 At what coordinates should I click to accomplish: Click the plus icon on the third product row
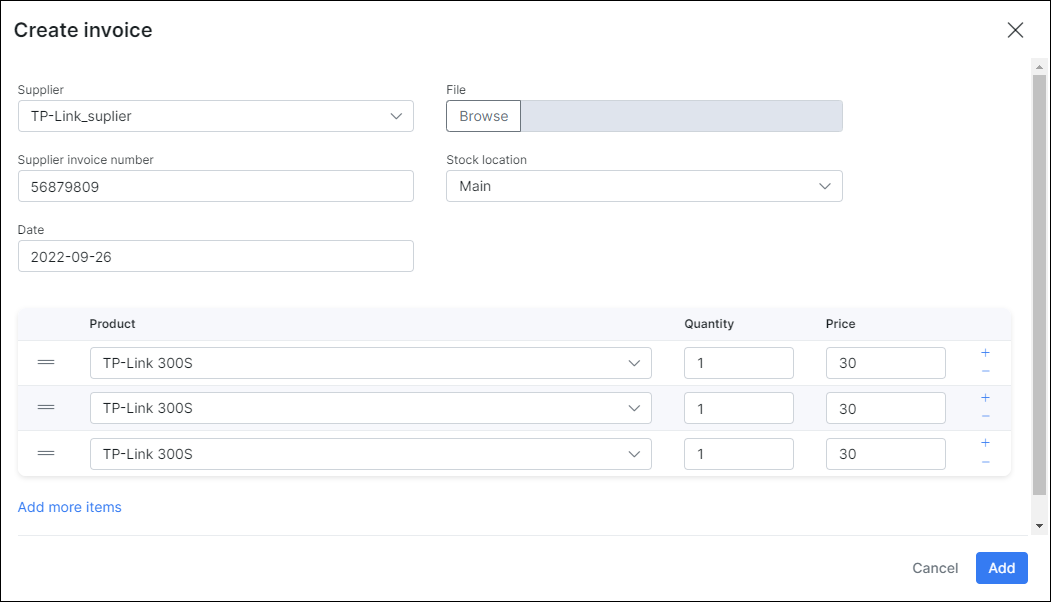pyautogui.click(x=985, y=442)
